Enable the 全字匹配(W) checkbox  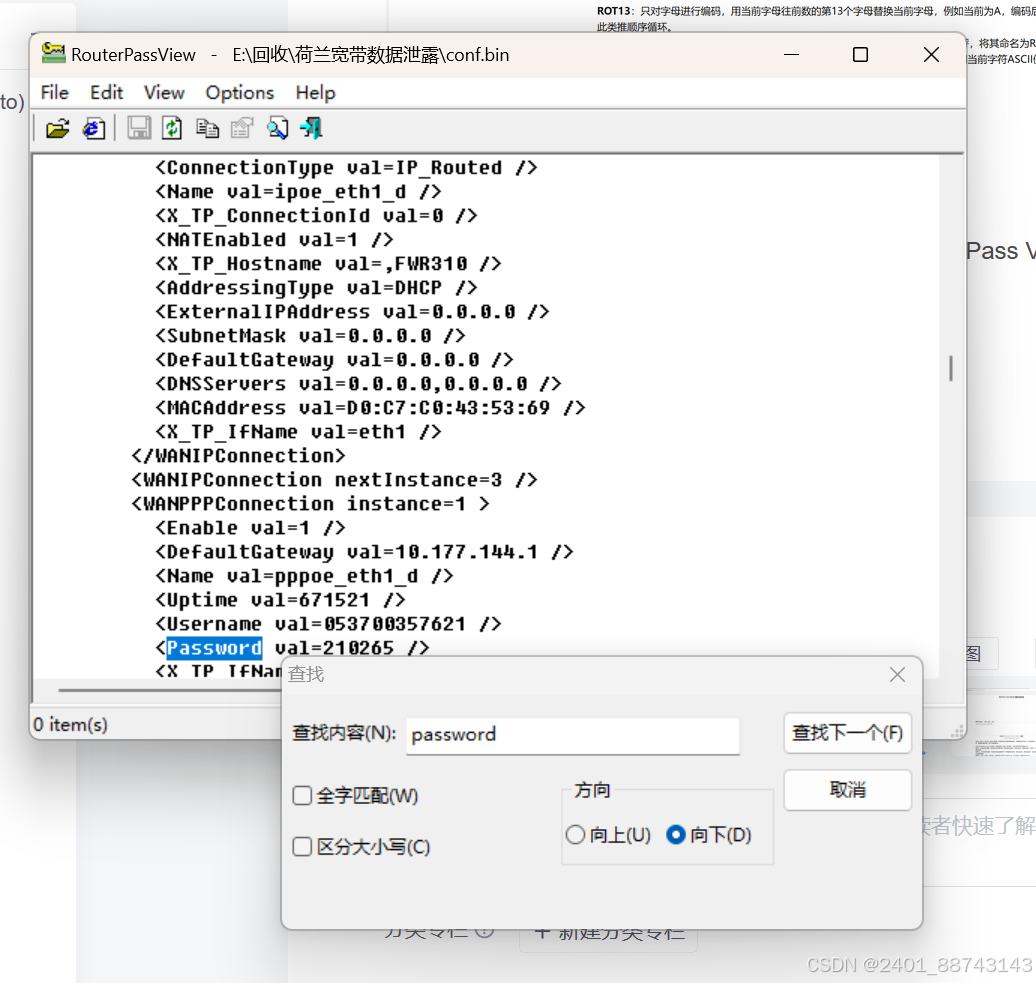click(x=302, y=795)
